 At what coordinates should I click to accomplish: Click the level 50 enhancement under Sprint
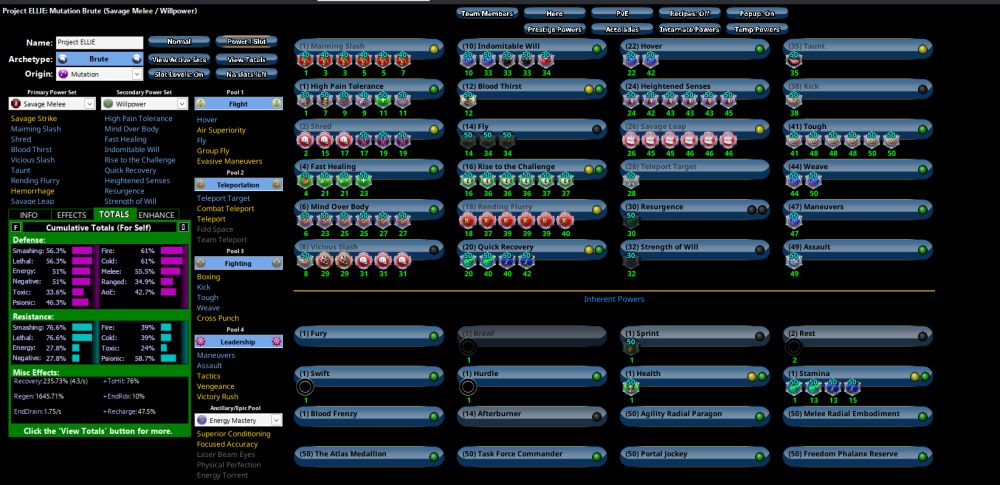click(630, 346)
